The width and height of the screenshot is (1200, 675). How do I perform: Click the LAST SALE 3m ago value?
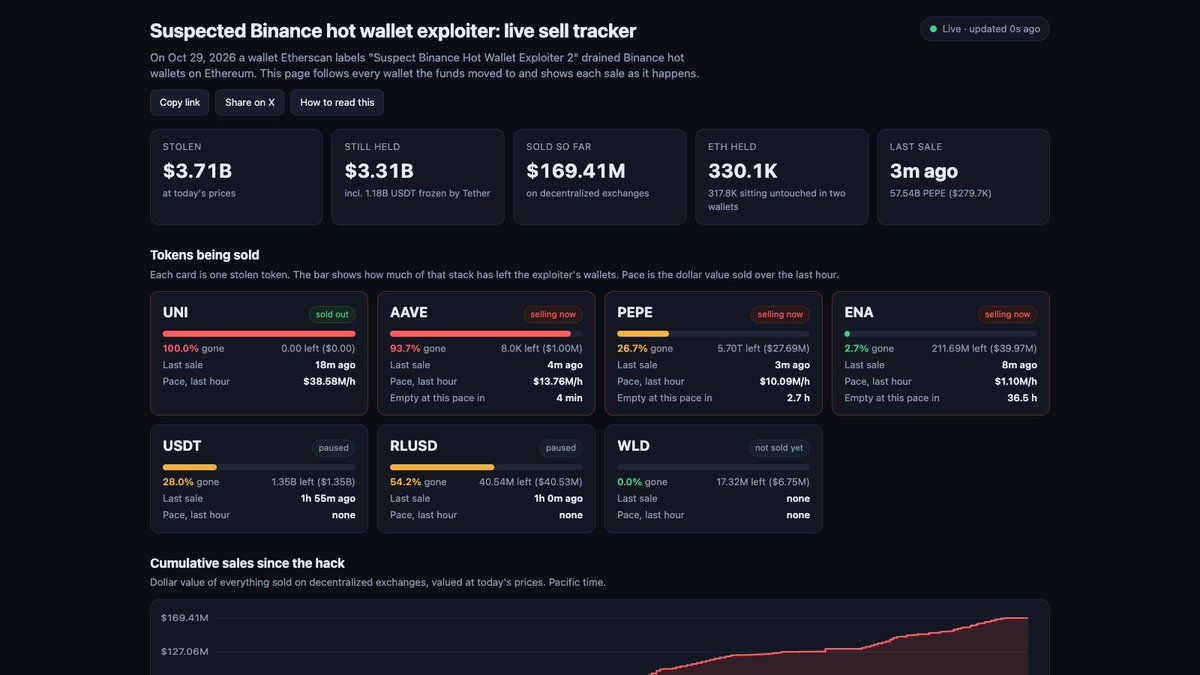click(x=924, y=171)
